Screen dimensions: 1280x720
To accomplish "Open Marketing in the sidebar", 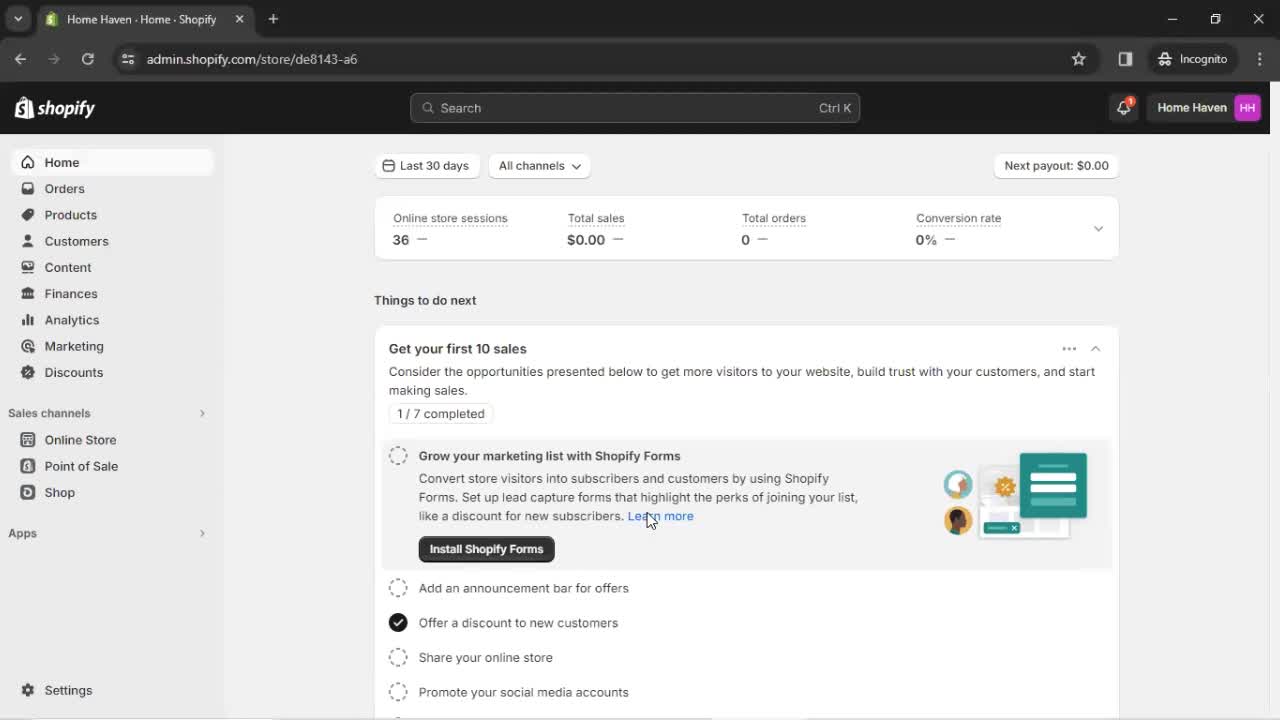I will pos(111,346).
